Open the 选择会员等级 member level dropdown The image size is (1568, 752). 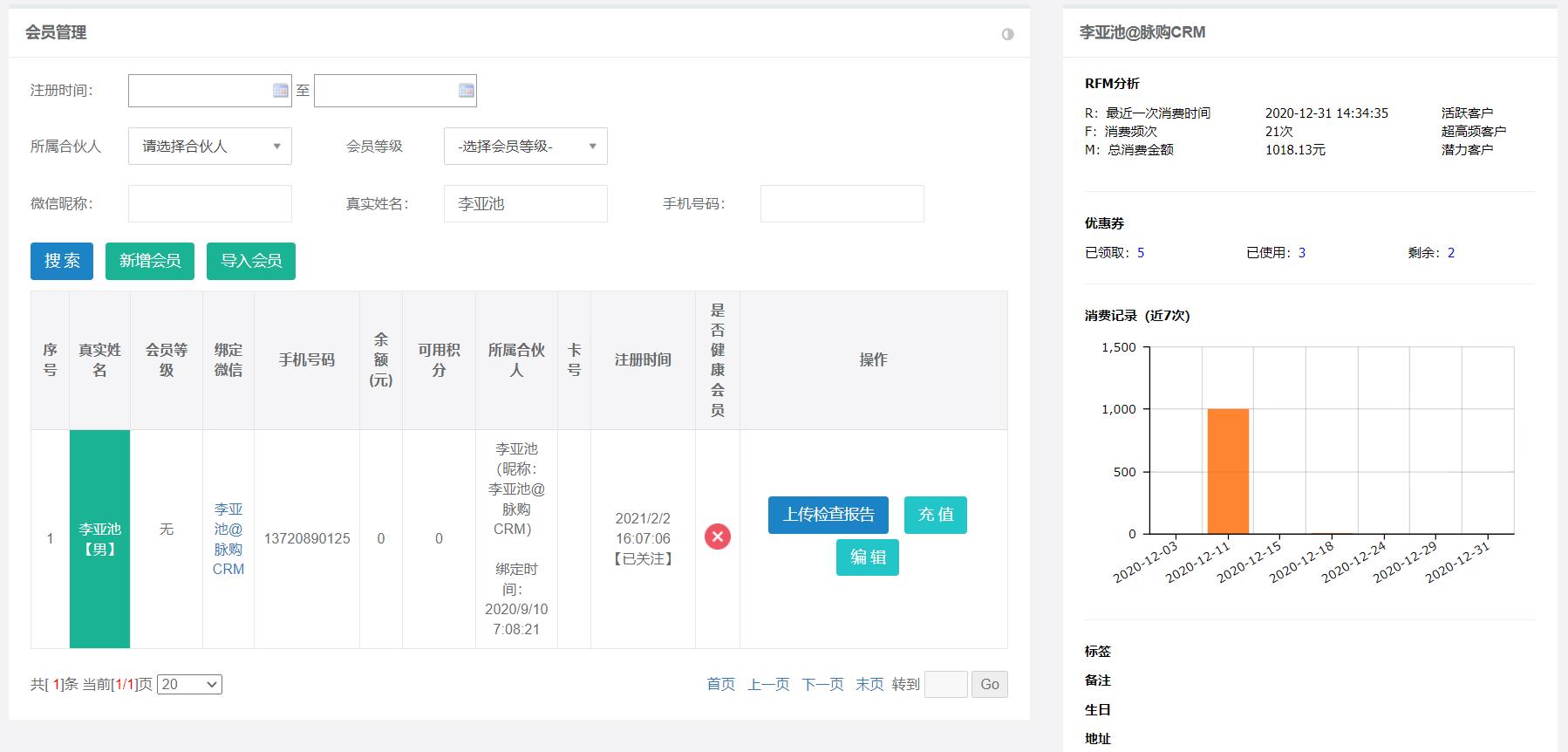point(525,147)
